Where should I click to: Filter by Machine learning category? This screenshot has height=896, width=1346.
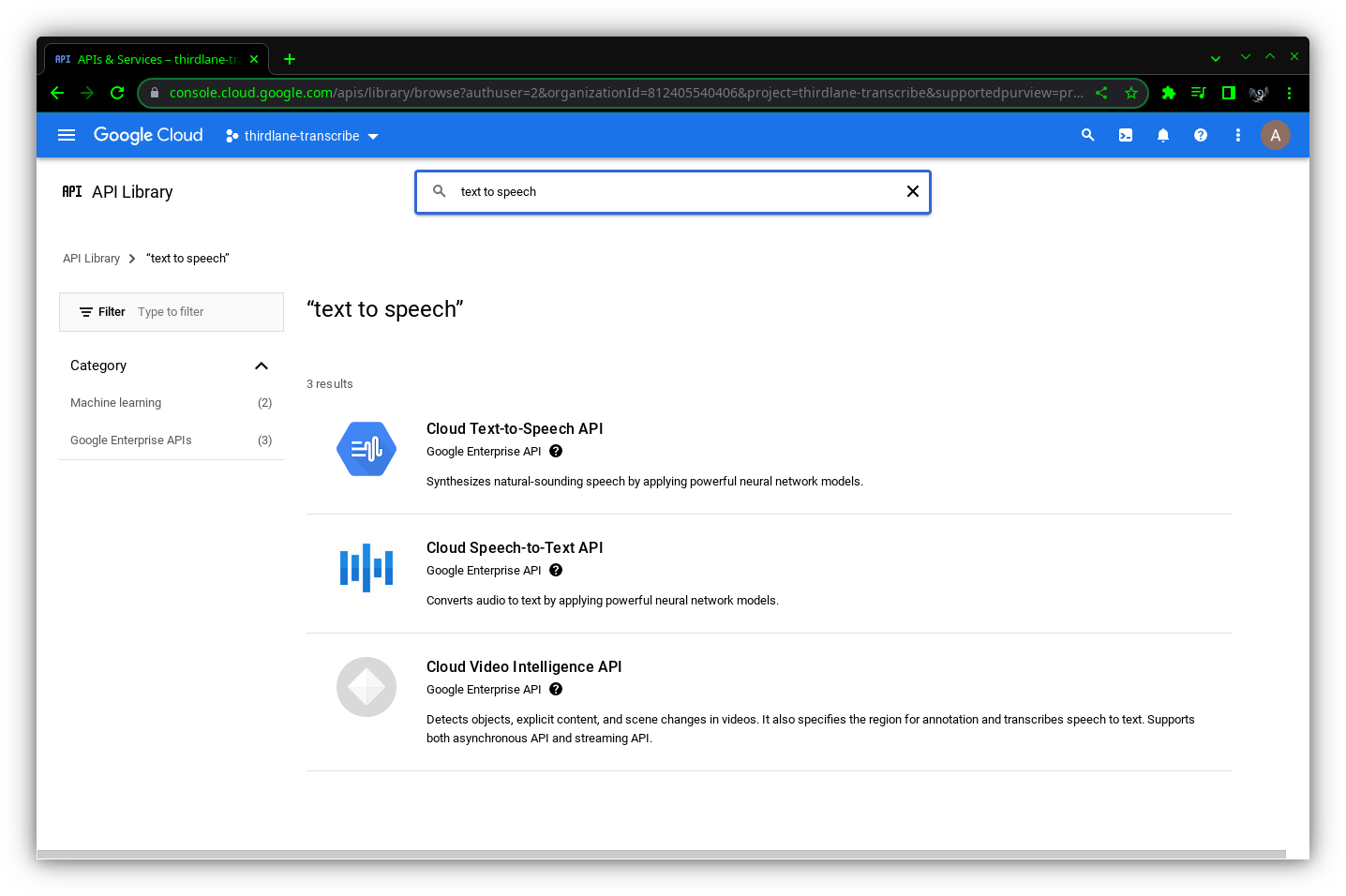tap(172, 403)
